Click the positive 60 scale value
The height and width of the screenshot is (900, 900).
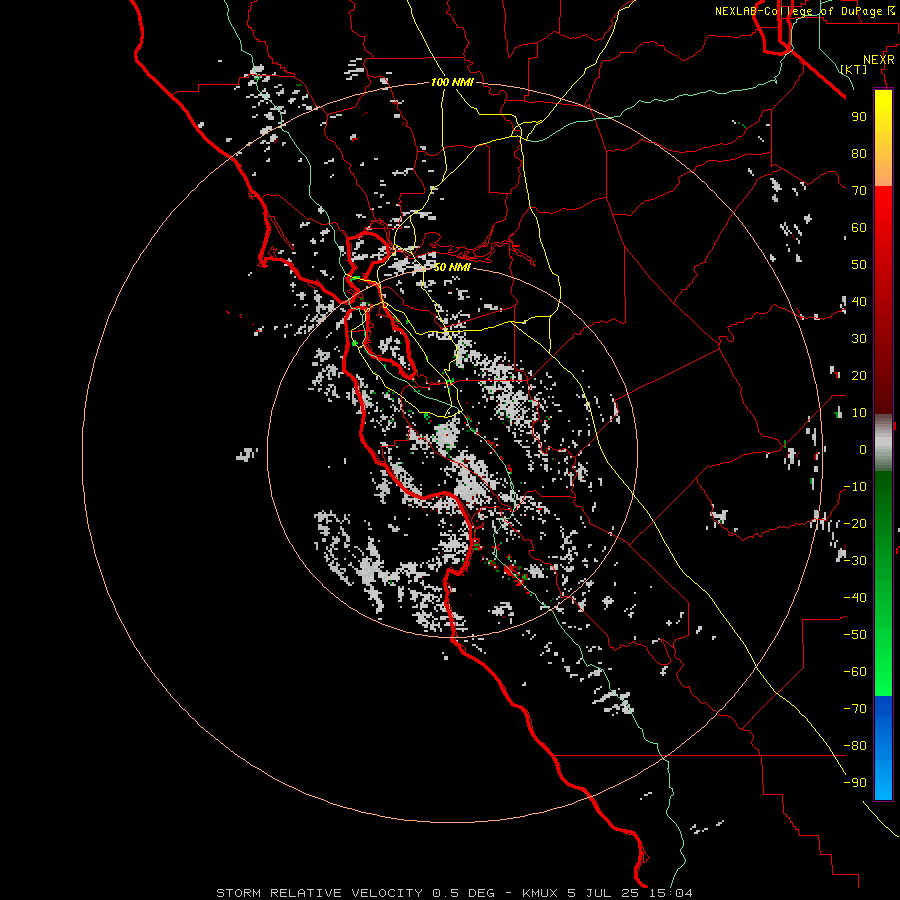tap(859, 228)
